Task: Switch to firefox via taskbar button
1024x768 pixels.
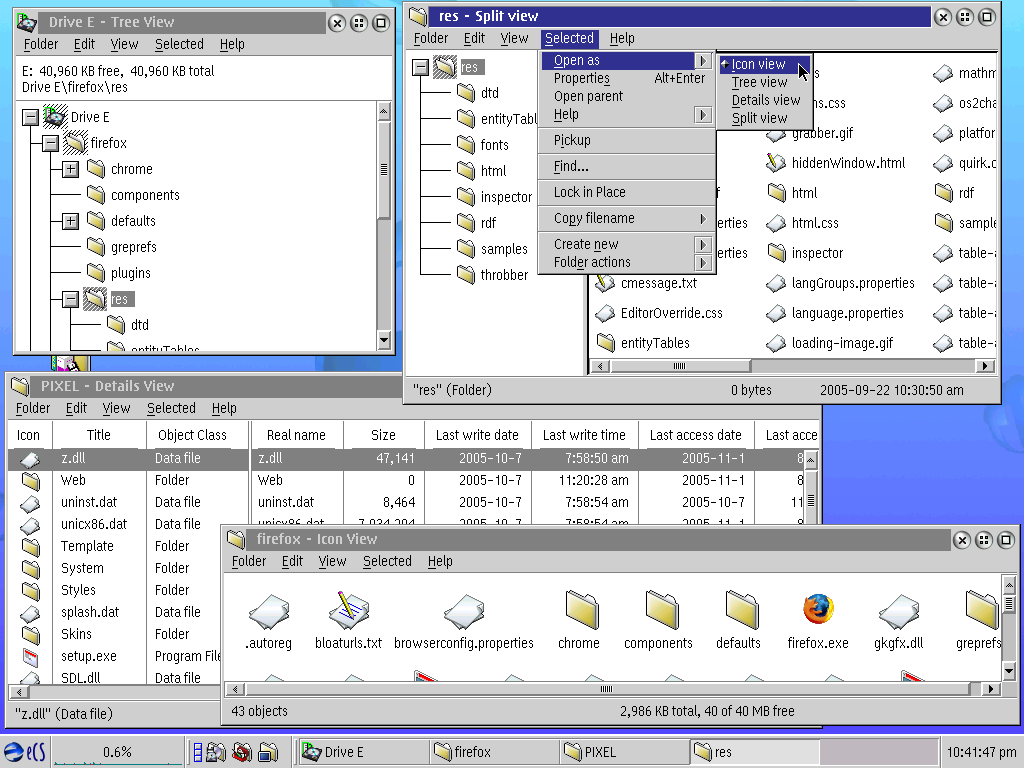Action: pyautogui.click(x=494, y=752)
